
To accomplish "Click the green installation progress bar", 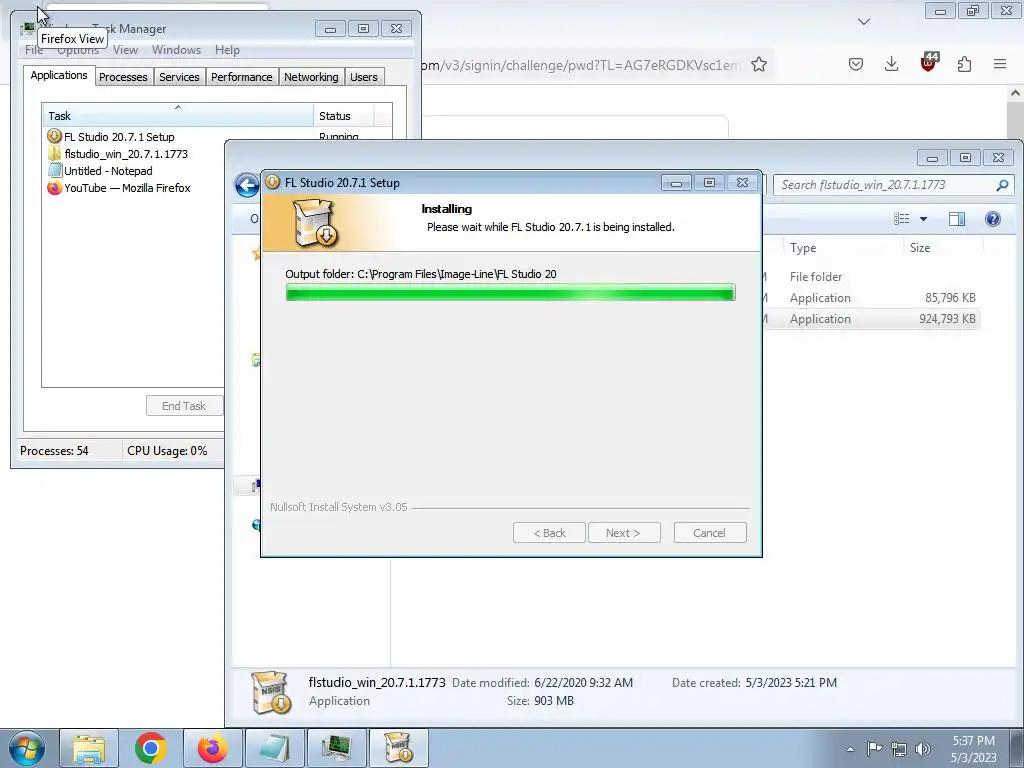I will tap(511, 292).
